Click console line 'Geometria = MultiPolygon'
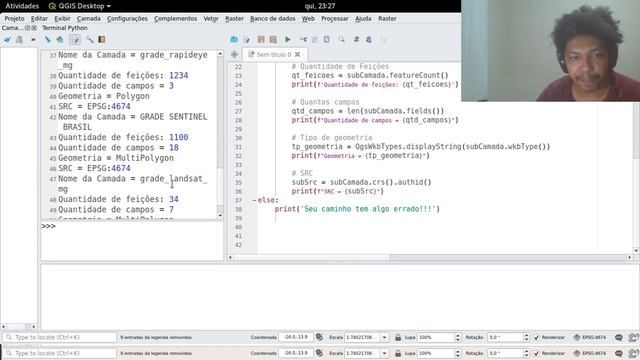Viewport: 640px width, 360px height. pyautogui.click(x=116, y=158)
